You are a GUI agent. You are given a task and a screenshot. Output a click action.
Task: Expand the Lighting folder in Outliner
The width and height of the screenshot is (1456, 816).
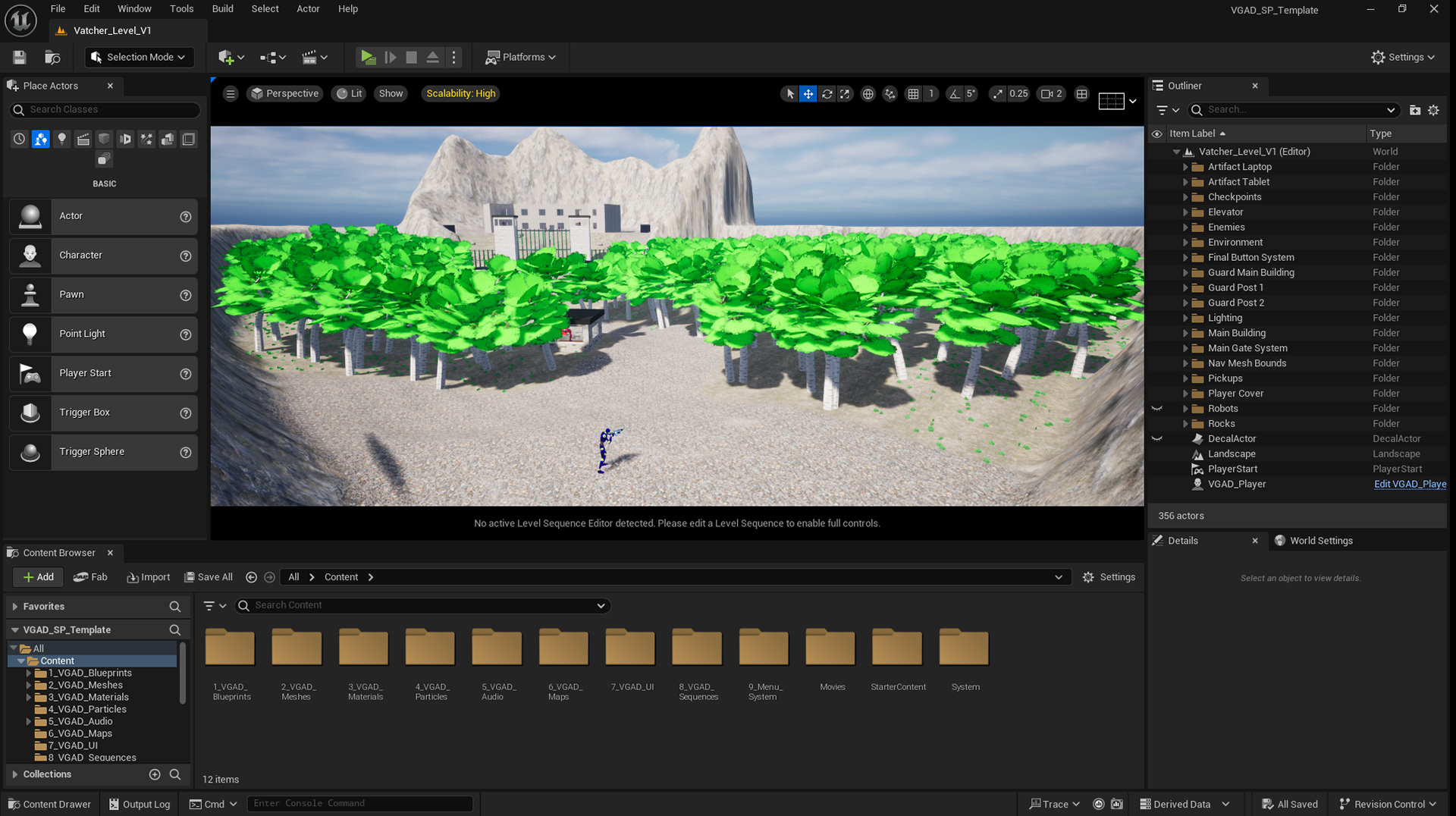tap(1185, 319)
